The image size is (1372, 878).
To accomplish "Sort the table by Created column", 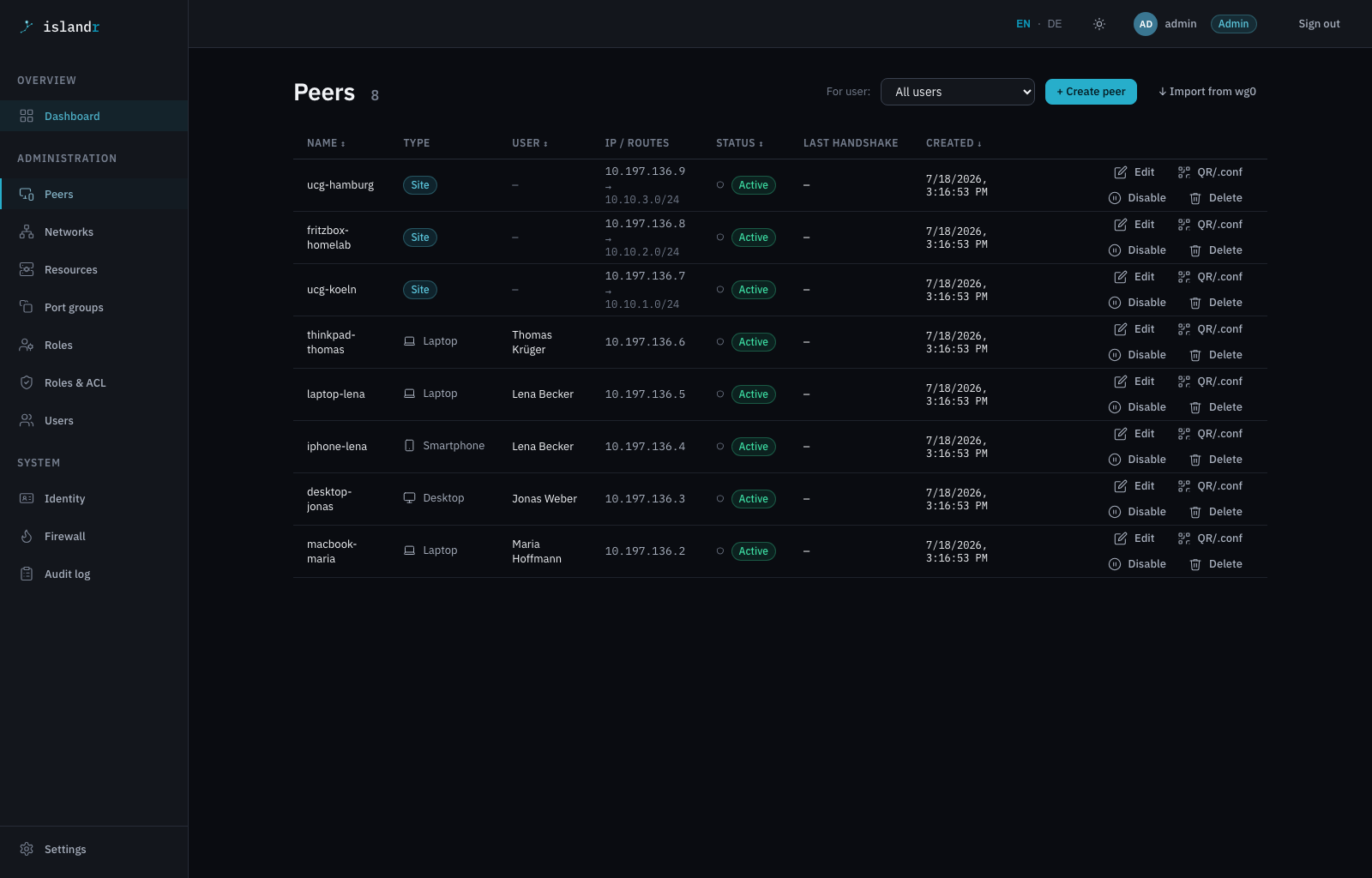I will pos(954,143).
